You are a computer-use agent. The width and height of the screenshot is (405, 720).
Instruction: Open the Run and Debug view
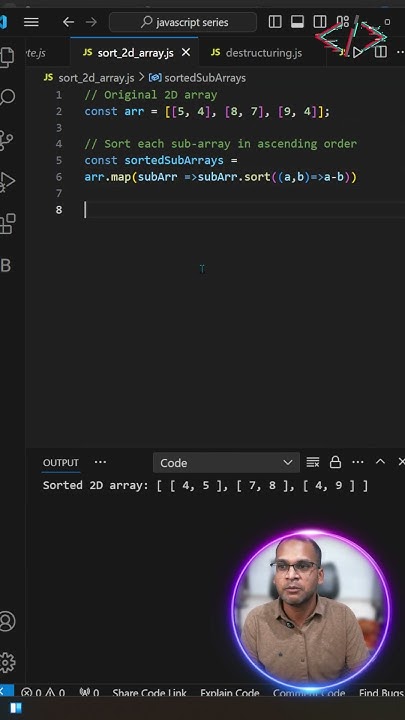click(7, 182)
